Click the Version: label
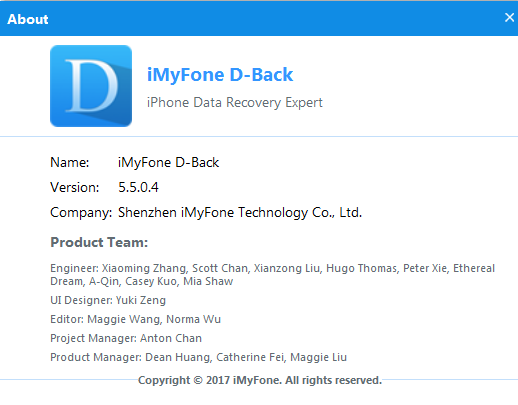Image resolution: width=518 pixels, height=405 pixels. click(75, 187)
